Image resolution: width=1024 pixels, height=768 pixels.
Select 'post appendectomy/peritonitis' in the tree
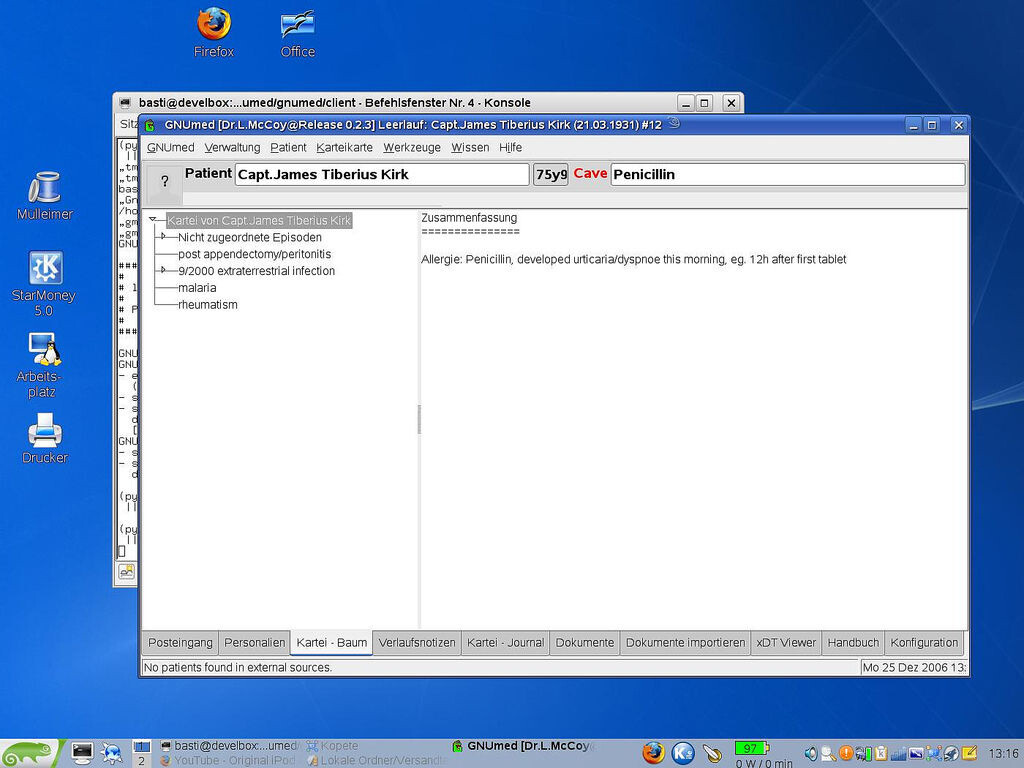[255, 254]
